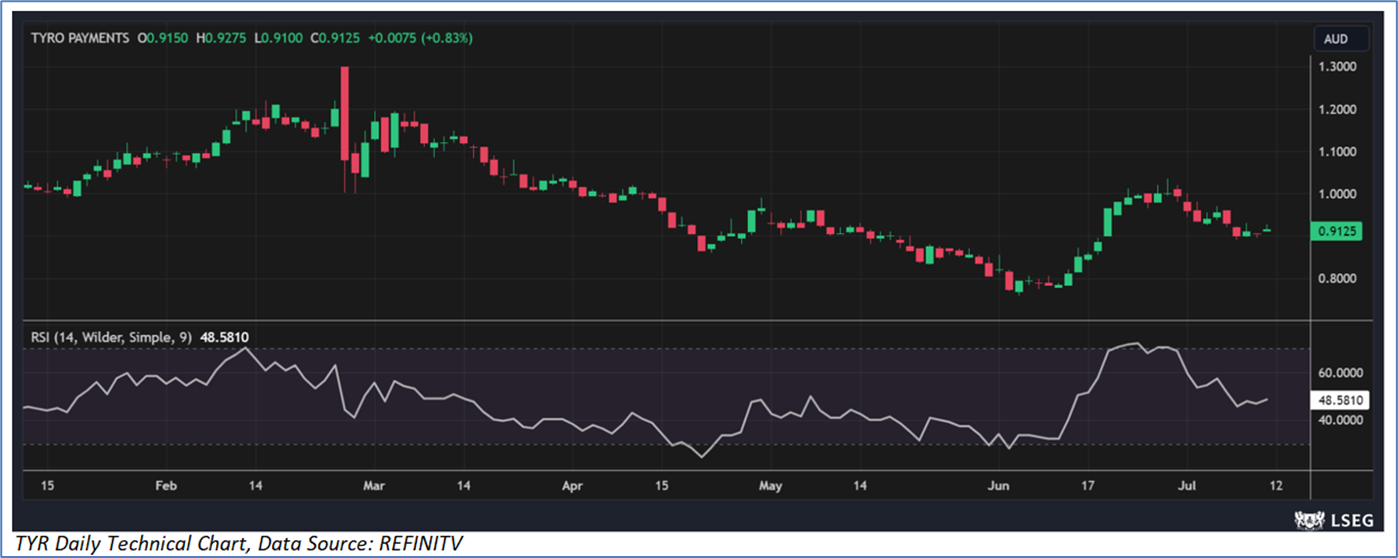The height and width of the screenshot is (558, 1398).
Task: Click the May date label
Action: [769, 486]
